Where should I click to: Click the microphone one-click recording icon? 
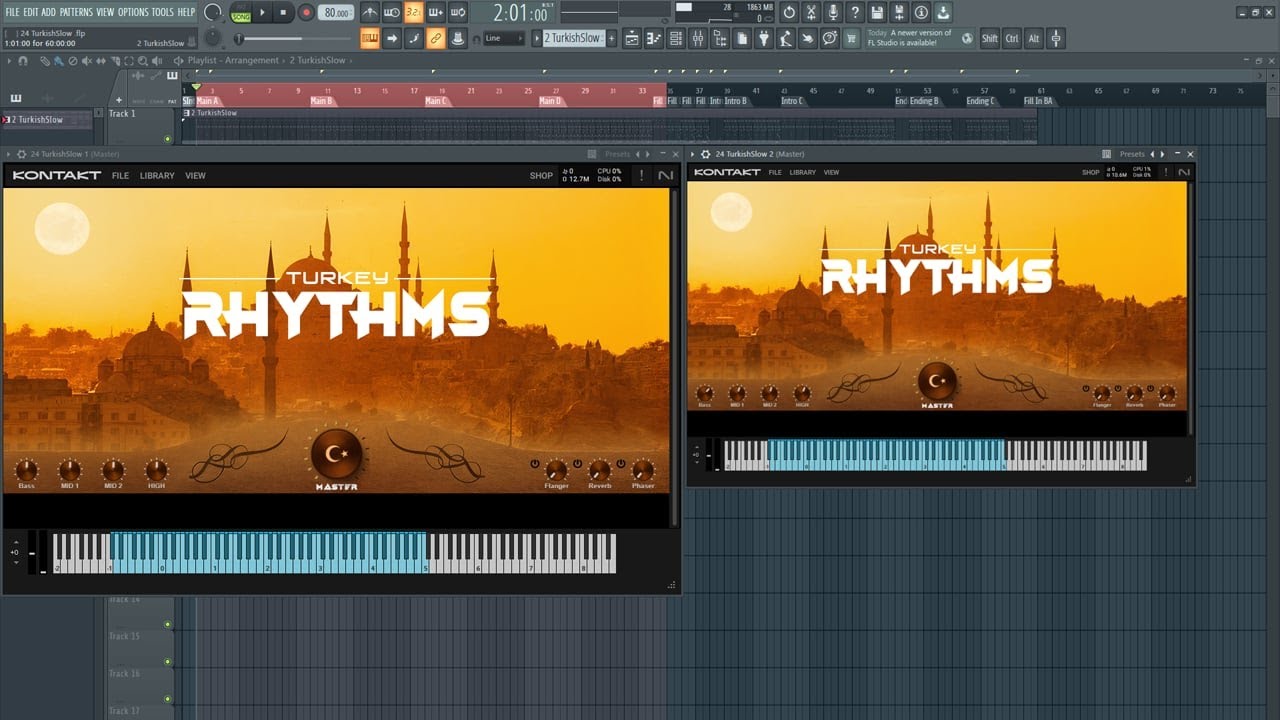click(x=833, y=12)
